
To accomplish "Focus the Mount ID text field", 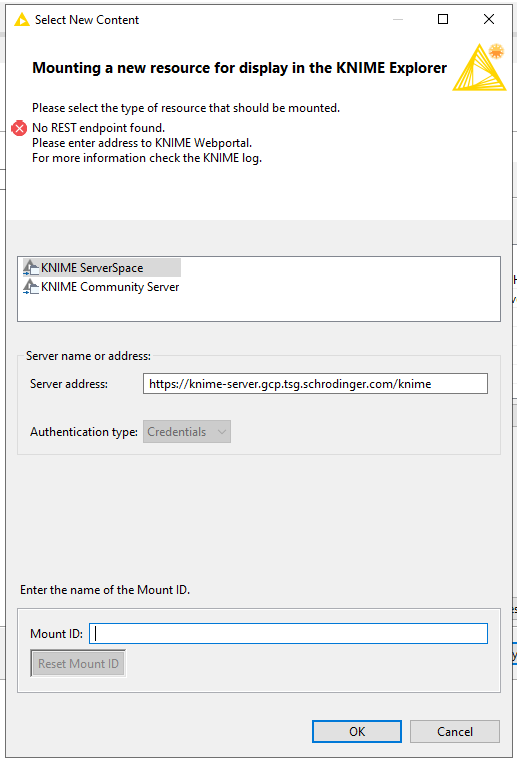I will tap(288, 634).
